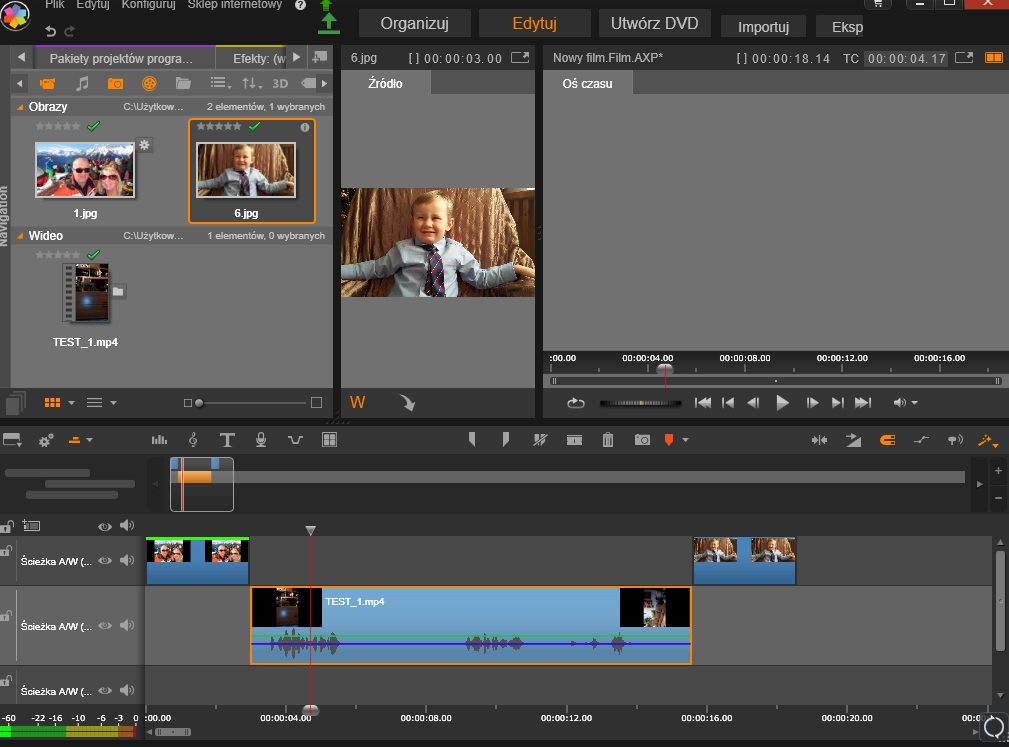Switch to the Utwórz DVD tab
Screen dimensions: 1009x747
(654, 22)
